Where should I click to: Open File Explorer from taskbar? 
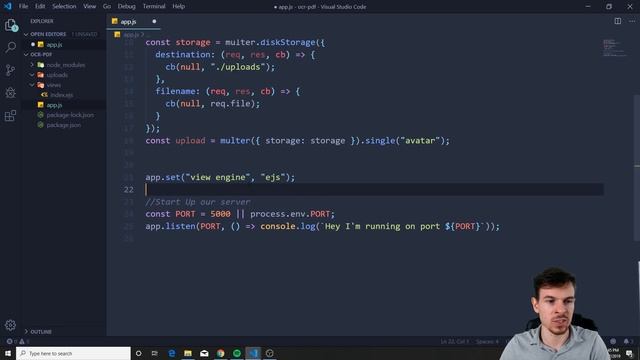click(188, 353)
